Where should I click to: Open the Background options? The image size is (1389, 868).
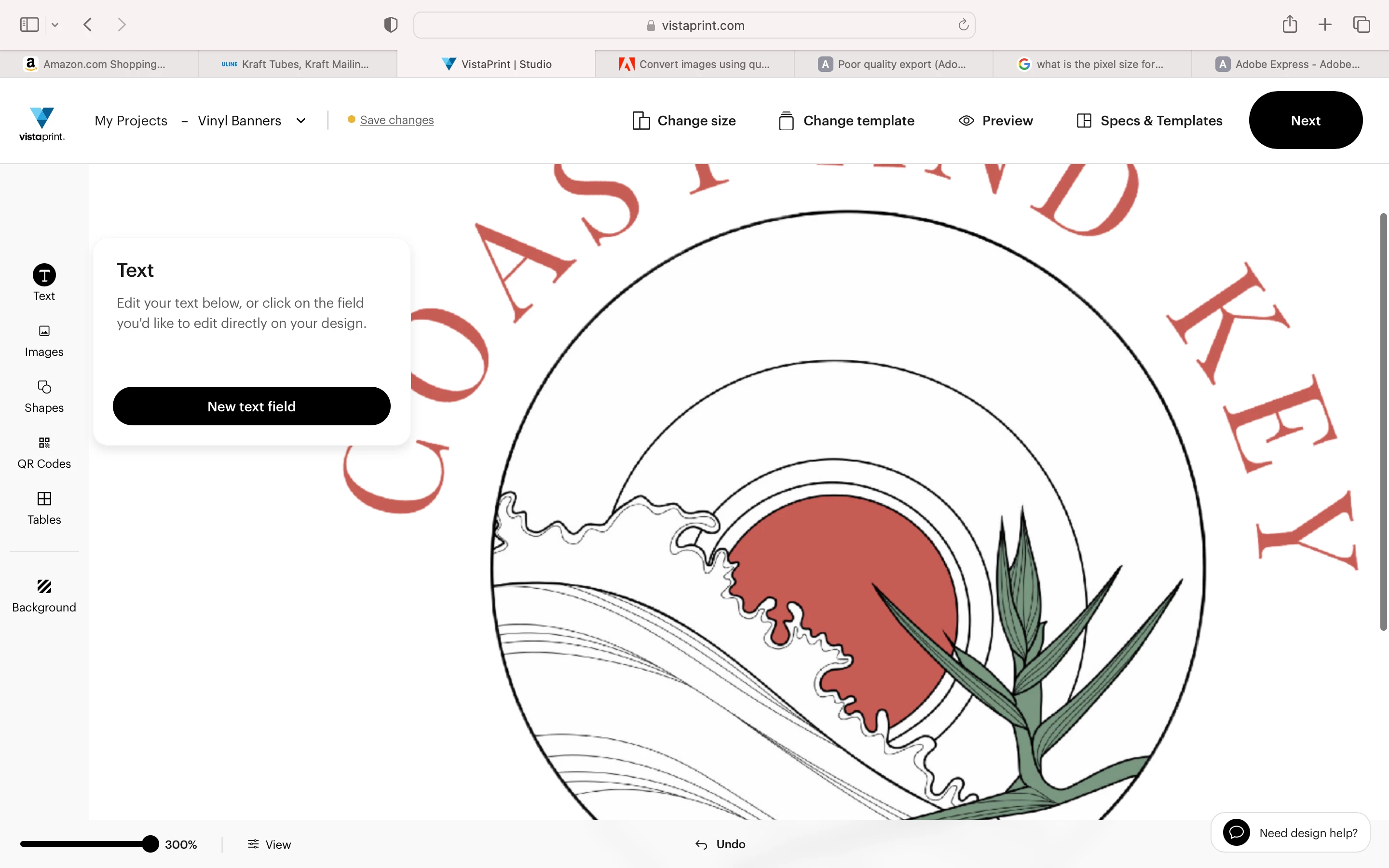pyautogui.click(x=44, y=596)
